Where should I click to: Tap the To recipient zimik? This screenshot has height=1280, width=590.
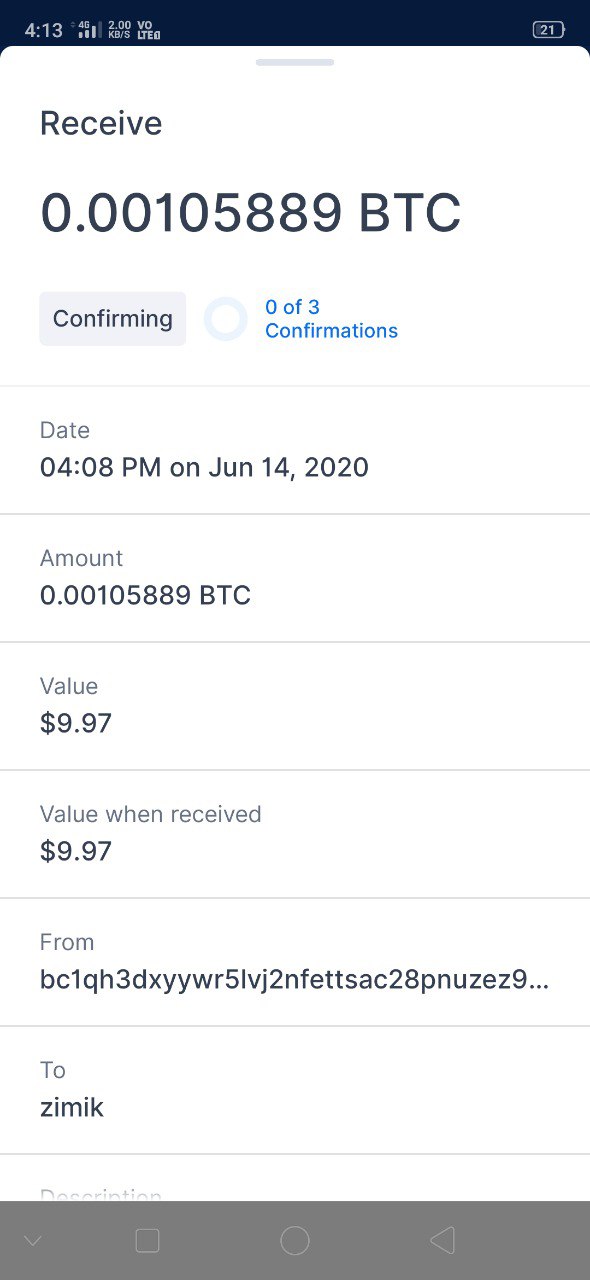pyautogui.click(x=72, y=1107)
